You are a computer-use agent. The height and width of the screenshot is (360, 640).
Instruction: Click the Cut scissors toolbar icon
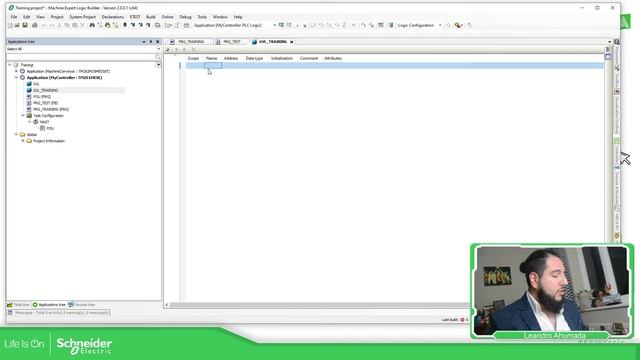[59, 25]
